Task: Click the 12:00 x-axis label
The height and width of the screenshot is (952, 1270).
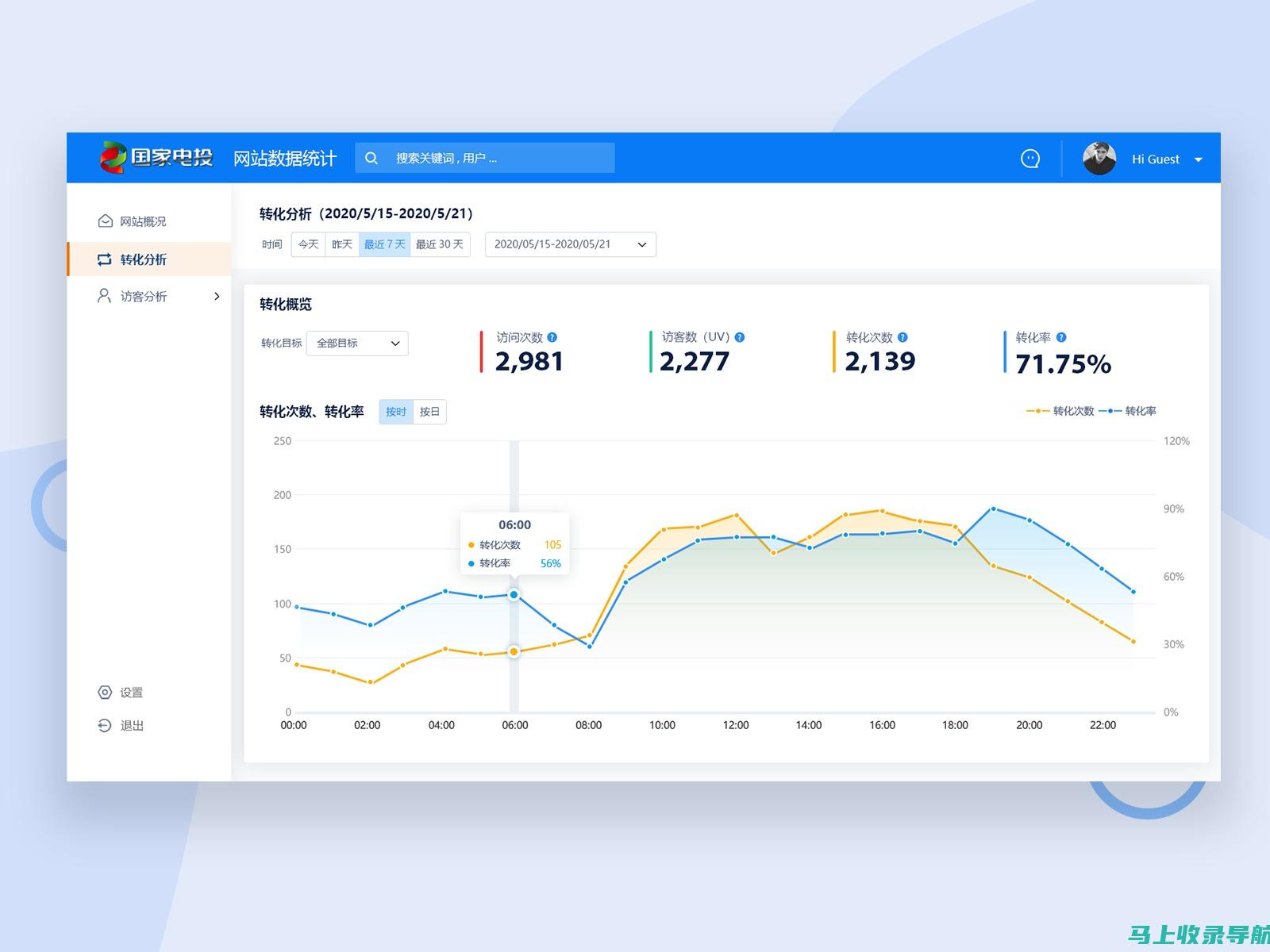Action: (736, 725)
